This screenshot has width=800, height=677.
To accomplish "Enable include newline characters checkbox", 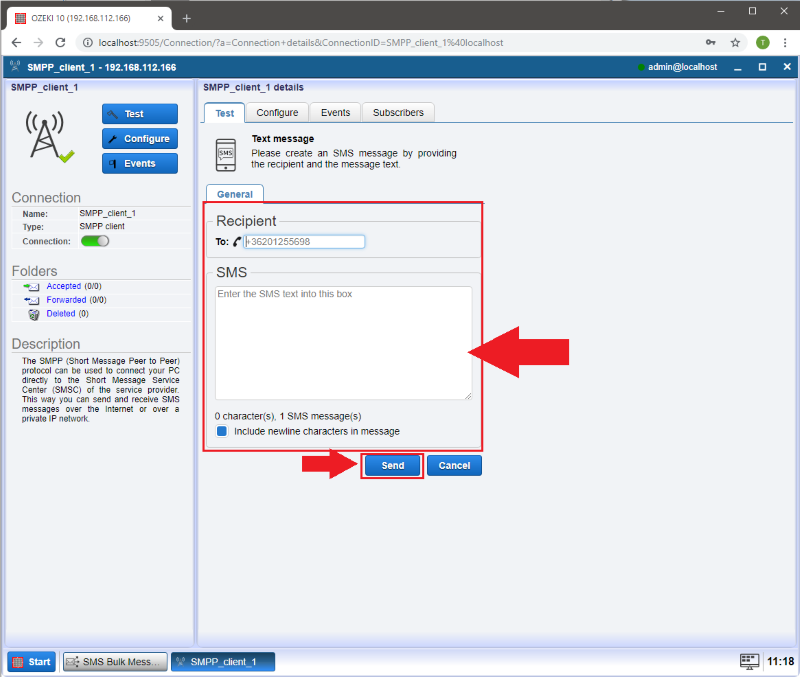I will pyautogui.click(x=222, y=431).
